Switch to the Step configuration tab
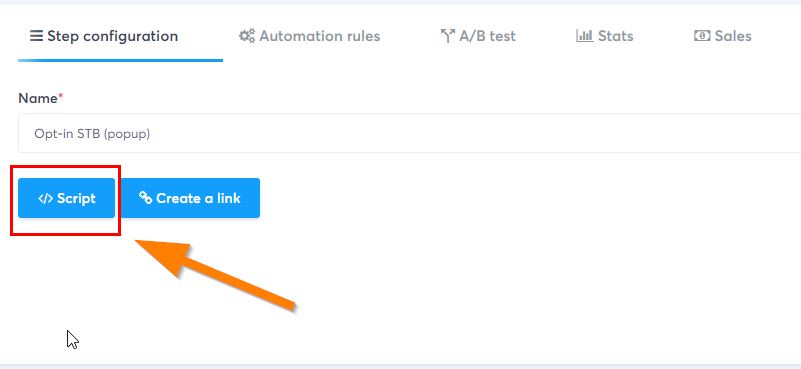Viewport: 801px width, 369px height. click(x=104, y=36)
